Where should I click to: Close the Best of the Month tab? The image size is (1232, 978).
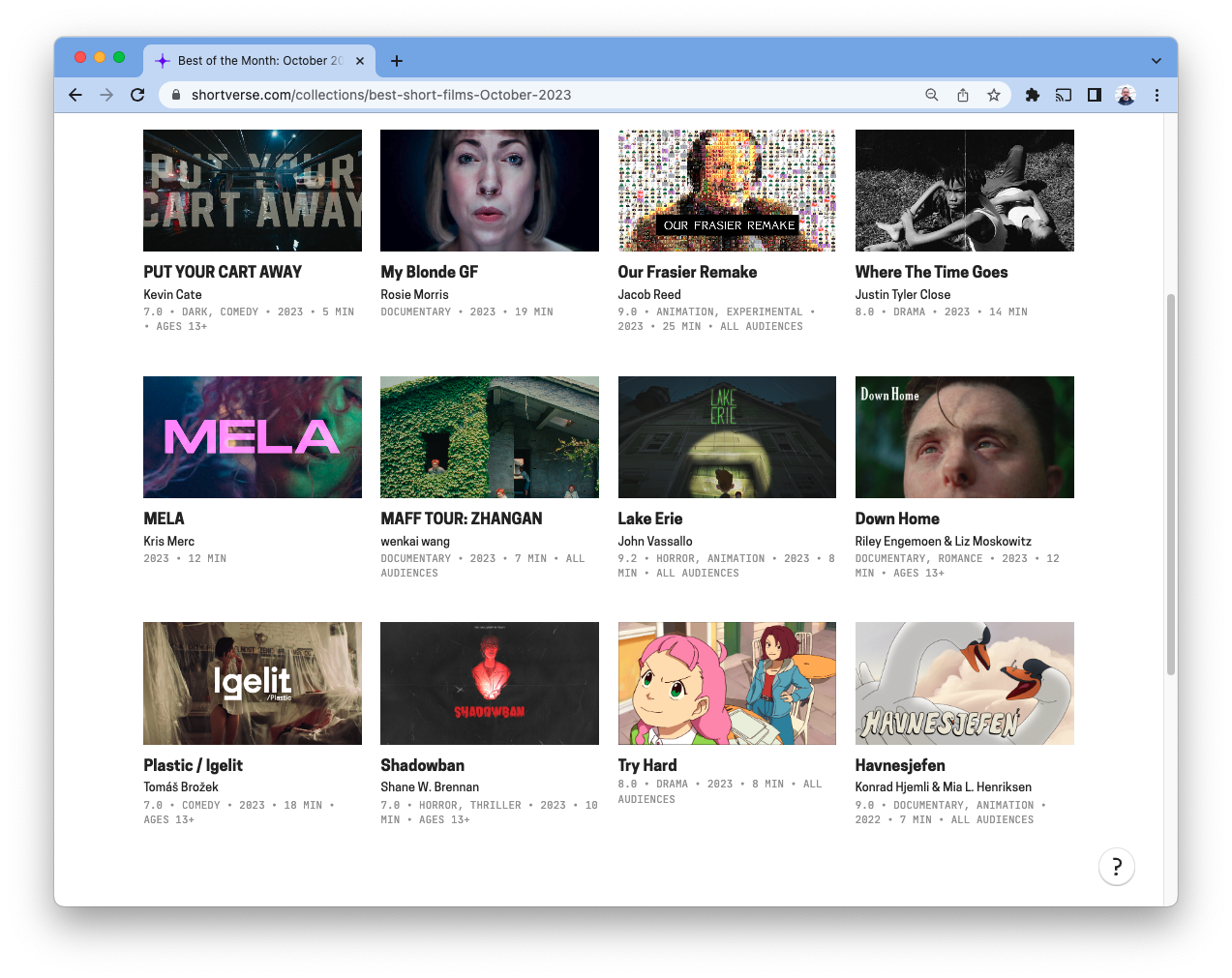[x=360, y=61]
